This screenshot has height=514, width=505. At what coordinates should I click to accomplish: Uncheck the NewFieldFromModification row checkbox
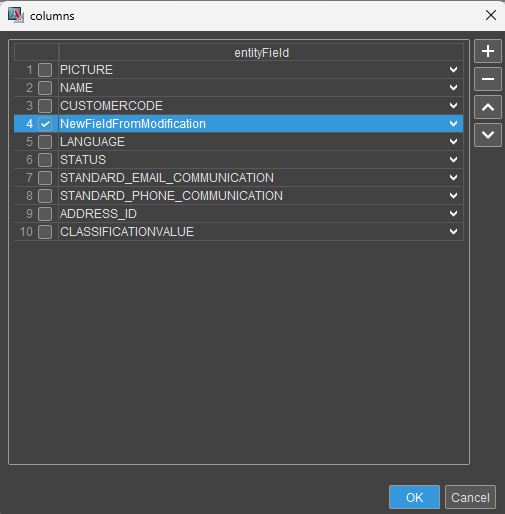tap(45, 124)
